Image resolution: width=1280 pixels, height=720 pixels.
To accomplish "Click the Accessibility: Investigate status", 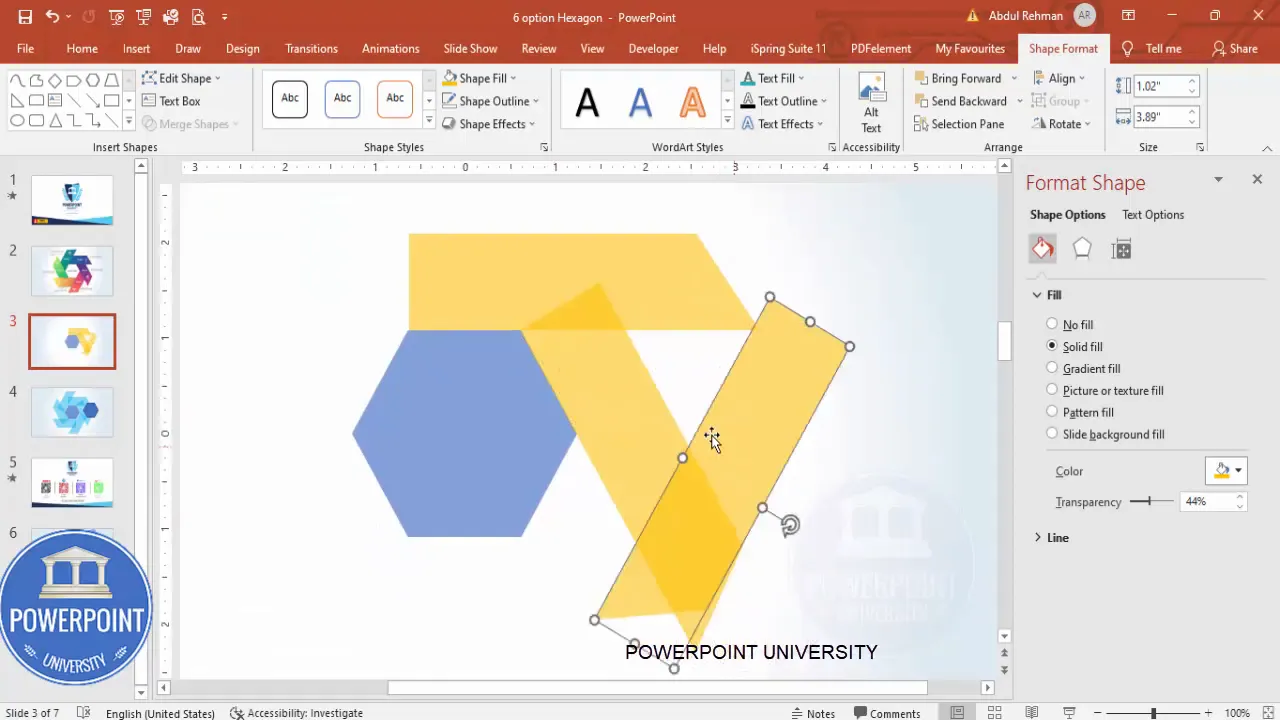I will [x=296, y=713].
